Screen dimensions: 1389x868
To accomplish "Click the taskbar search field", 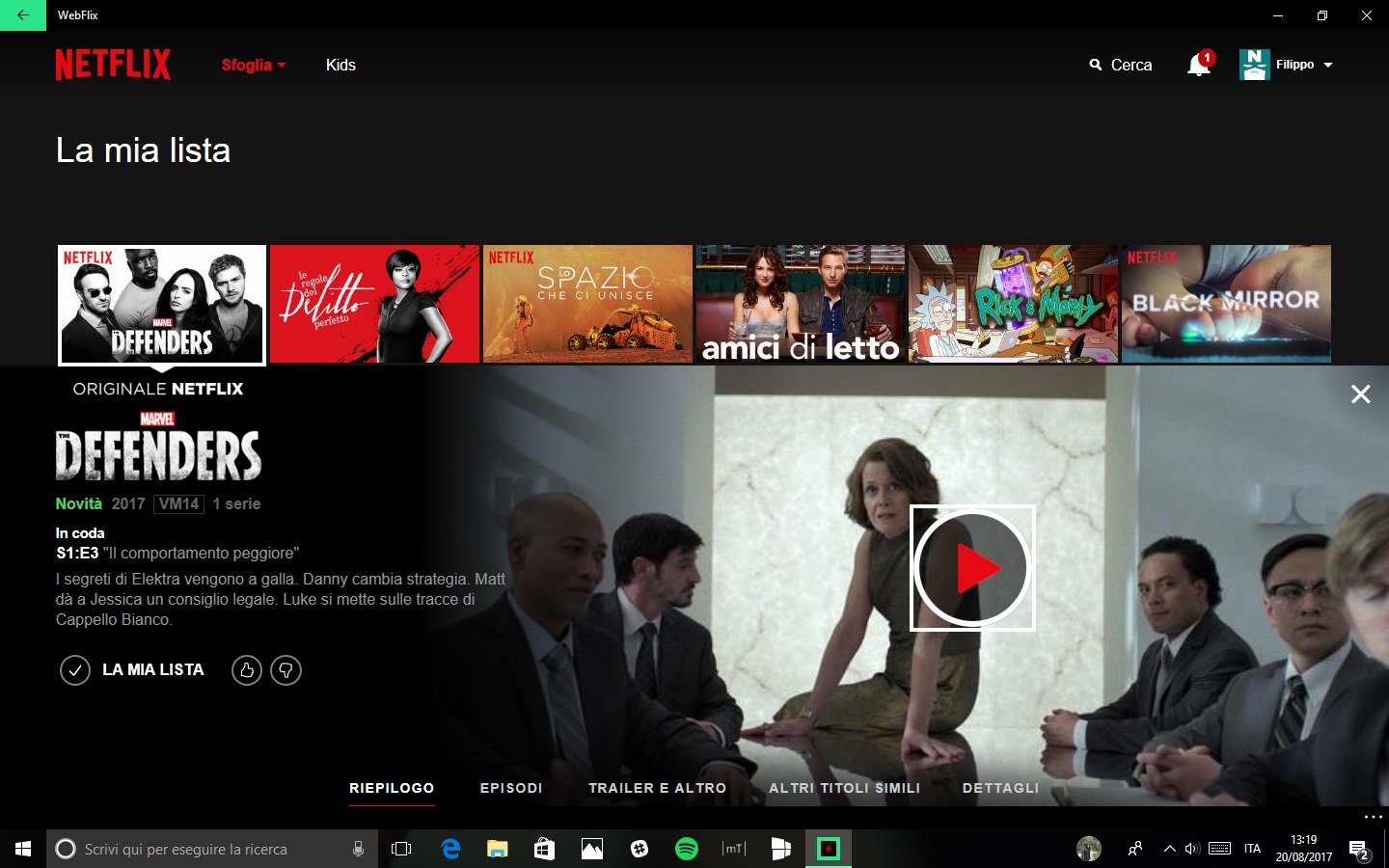I will point(212,849).
